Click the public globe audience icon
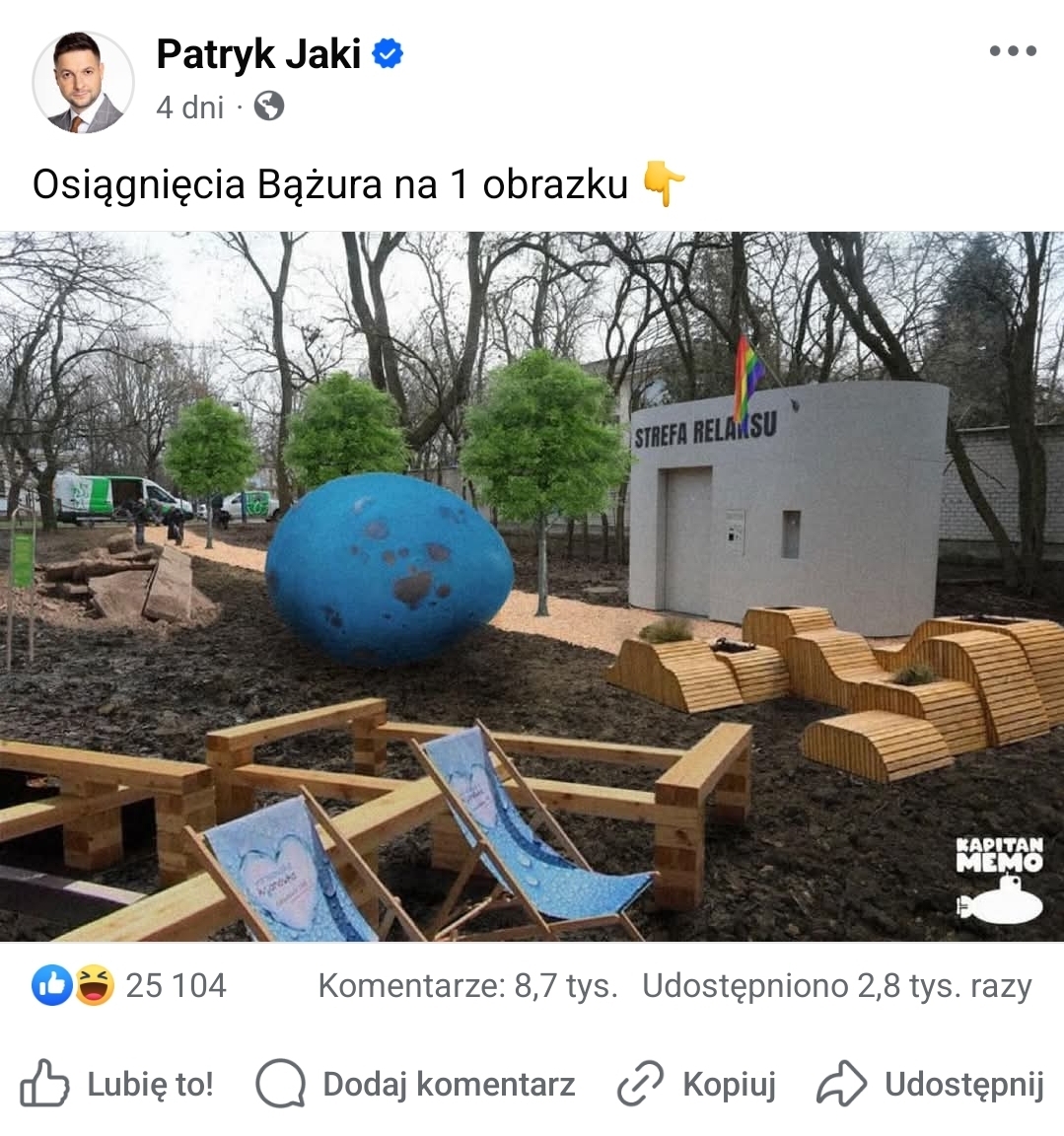The image size is (1064, 1136). tap(269, 106)
